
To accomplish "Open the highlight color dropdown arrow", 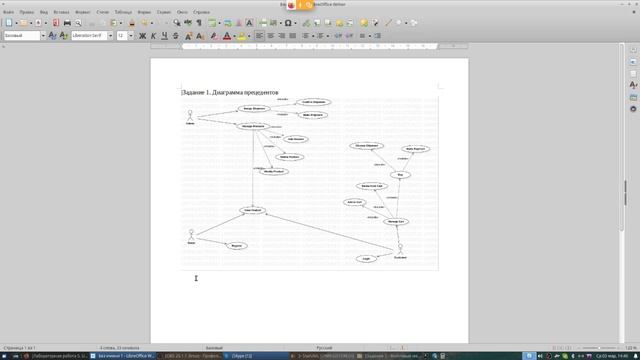I will (249, 36).
